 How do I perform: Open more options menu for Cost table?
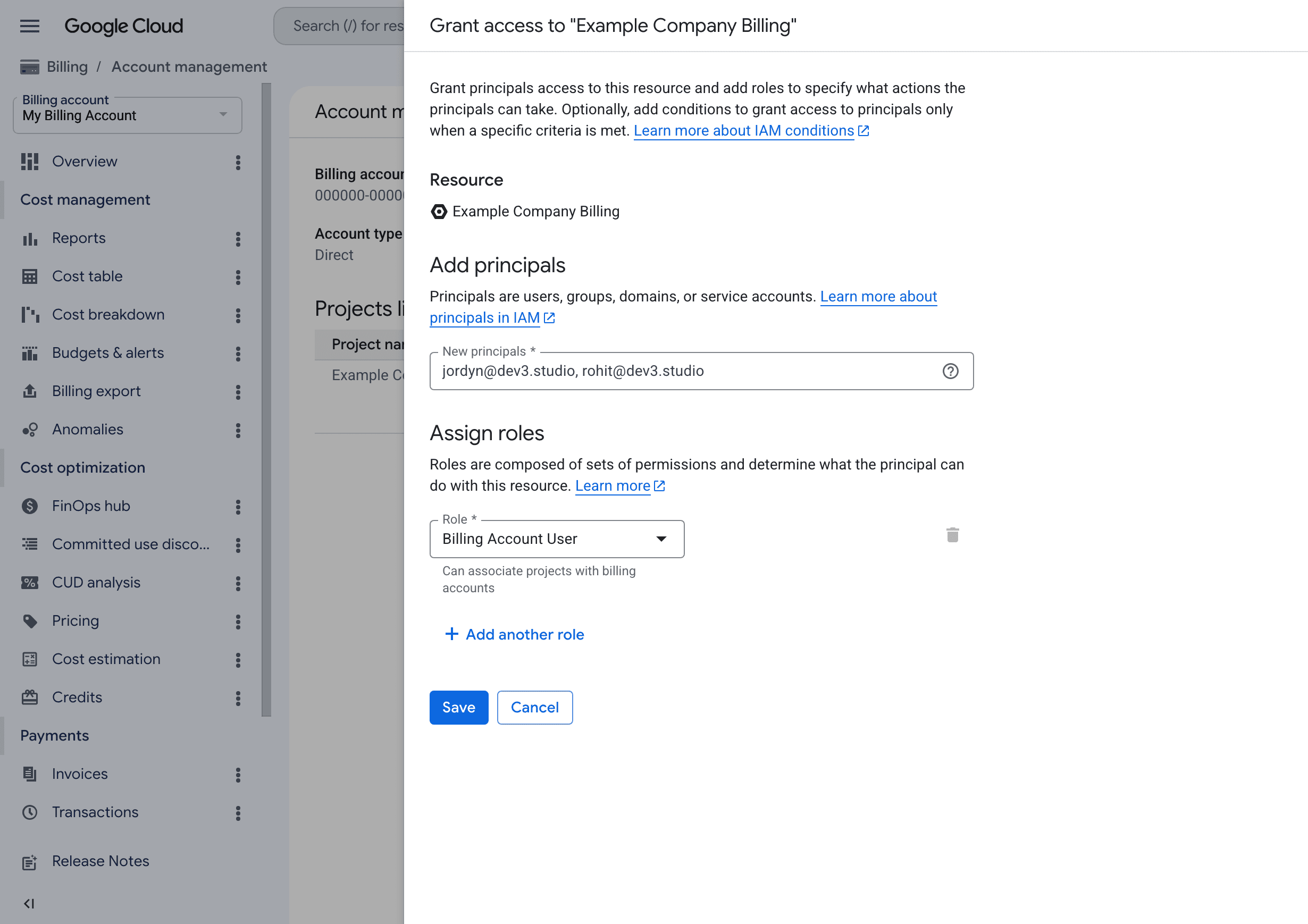tap(238, 278)
